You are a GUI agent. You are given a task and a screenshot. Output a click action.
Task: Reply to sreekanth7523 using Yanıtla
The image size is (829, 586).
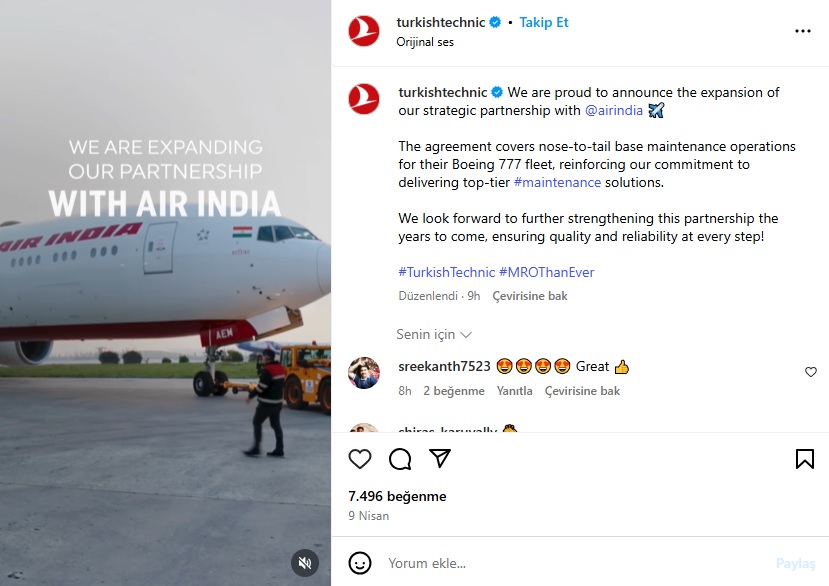pyautogui.click(x=514, y=391)
